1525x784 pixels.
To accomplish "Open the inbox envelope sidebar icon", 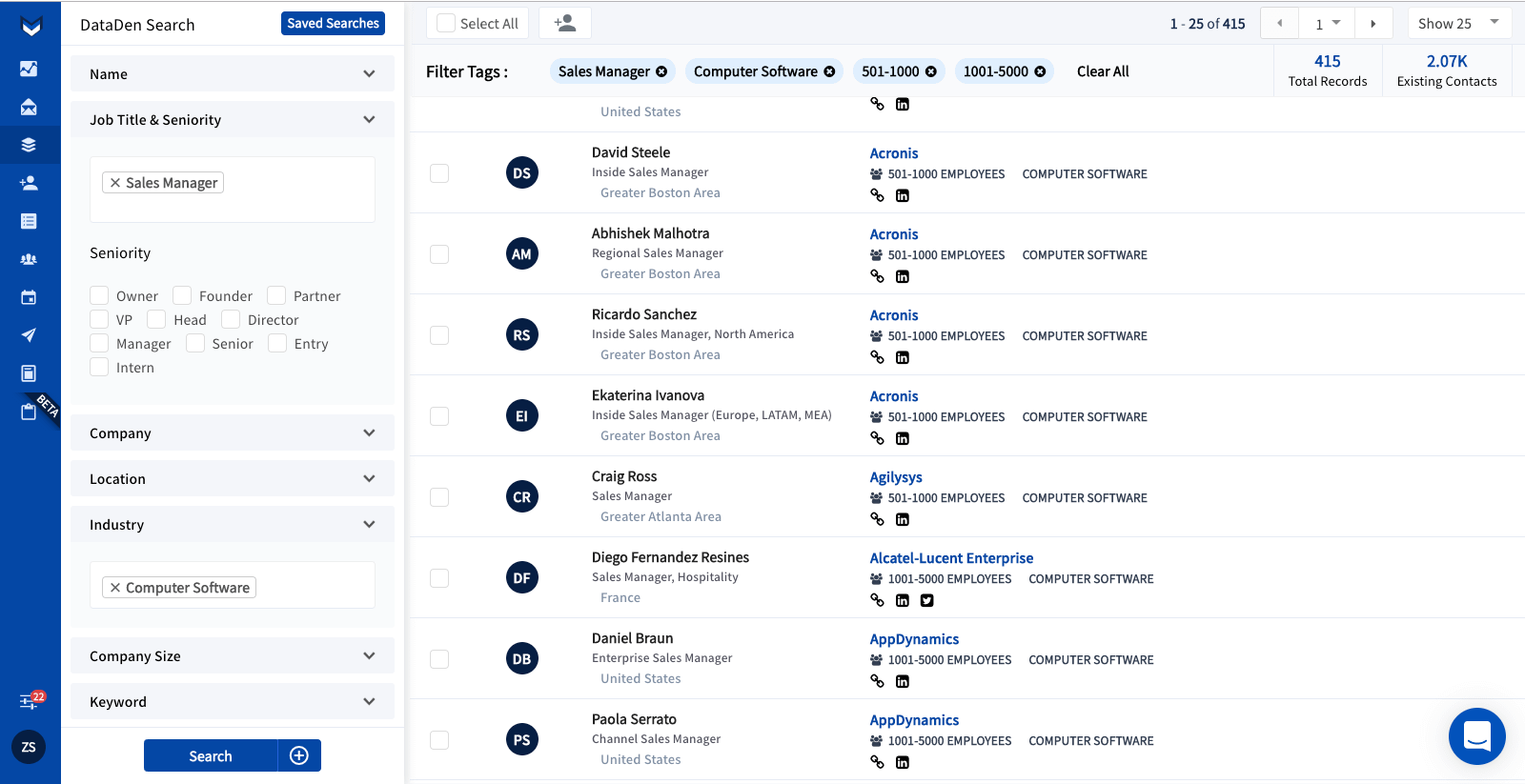I will [x=29, y=107].
